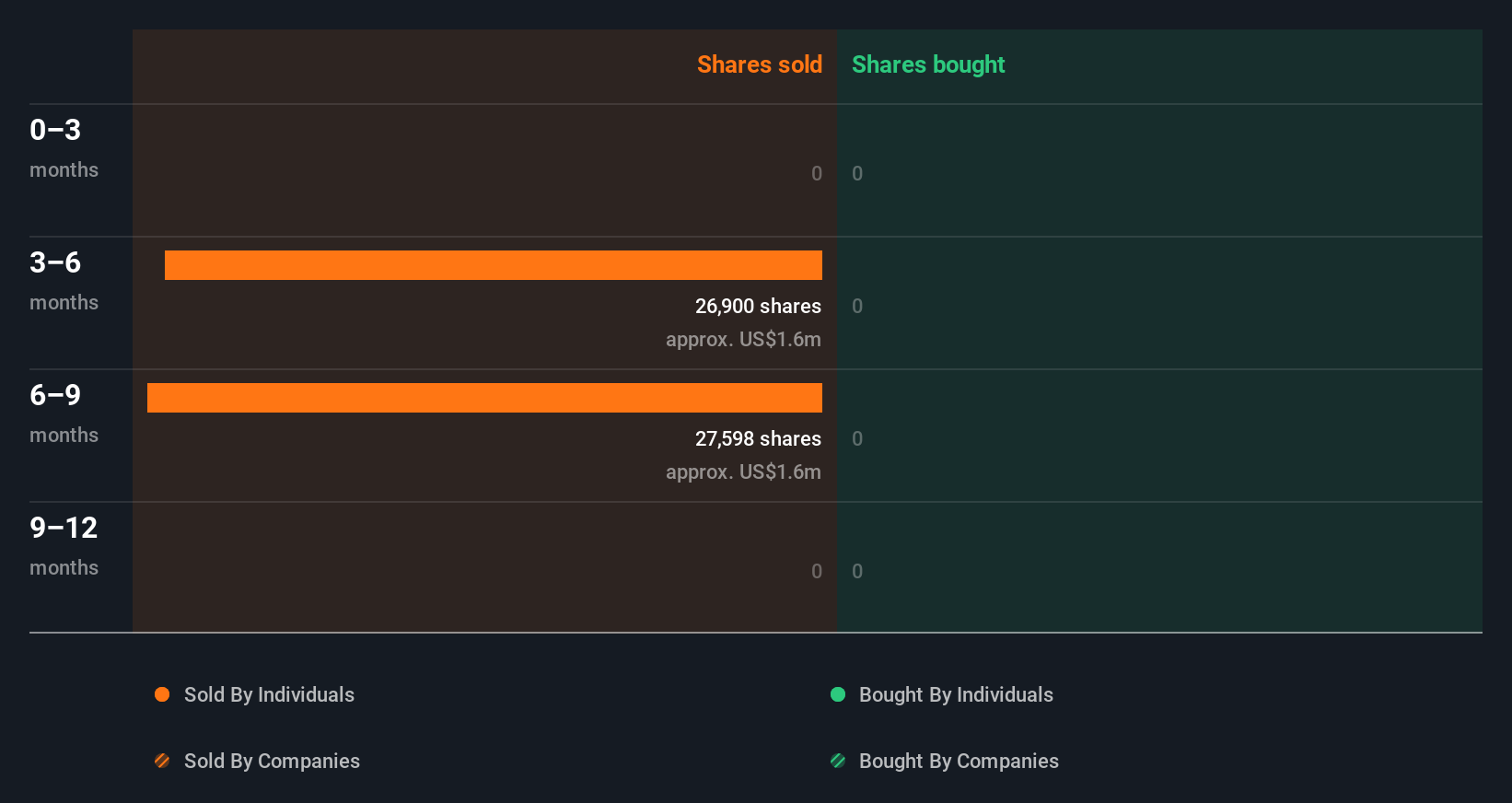Screen dimensions: 1512x803
Task: Select the Bought By Individuals legend label
Action: [956, 694]
